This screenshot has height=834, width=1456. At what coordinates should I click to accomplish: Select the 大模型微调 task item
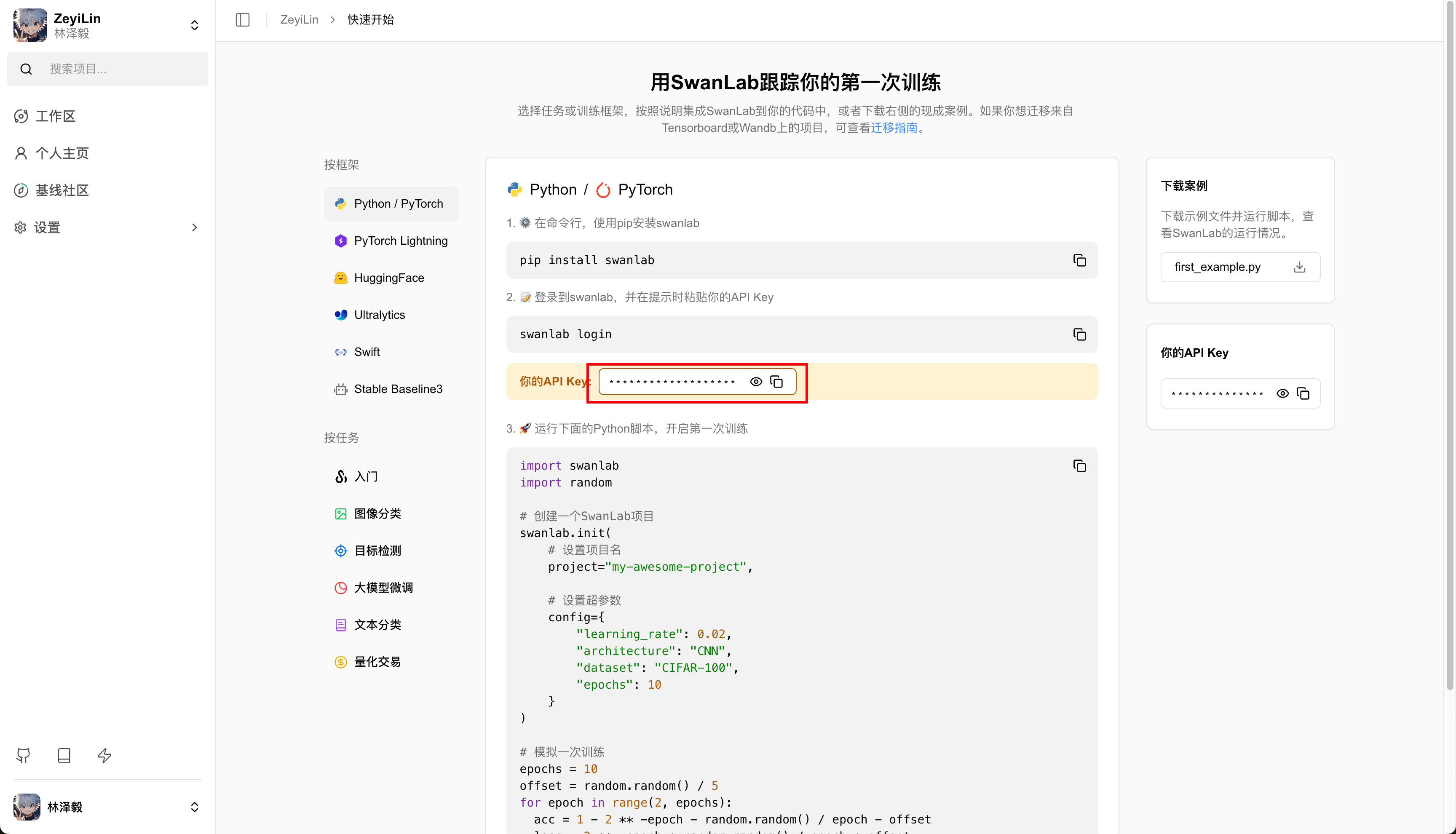coord(383,588)
